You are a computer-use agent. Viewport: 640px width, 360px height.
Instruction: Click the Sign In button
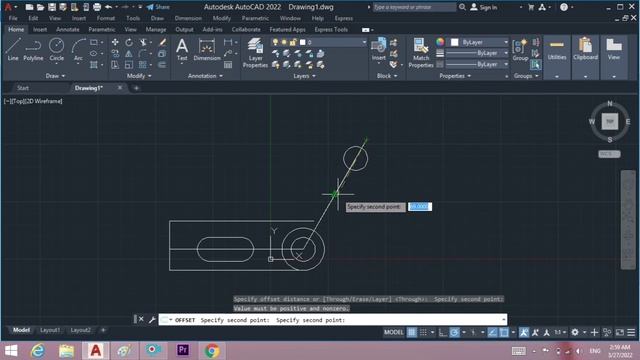[484, 7]
